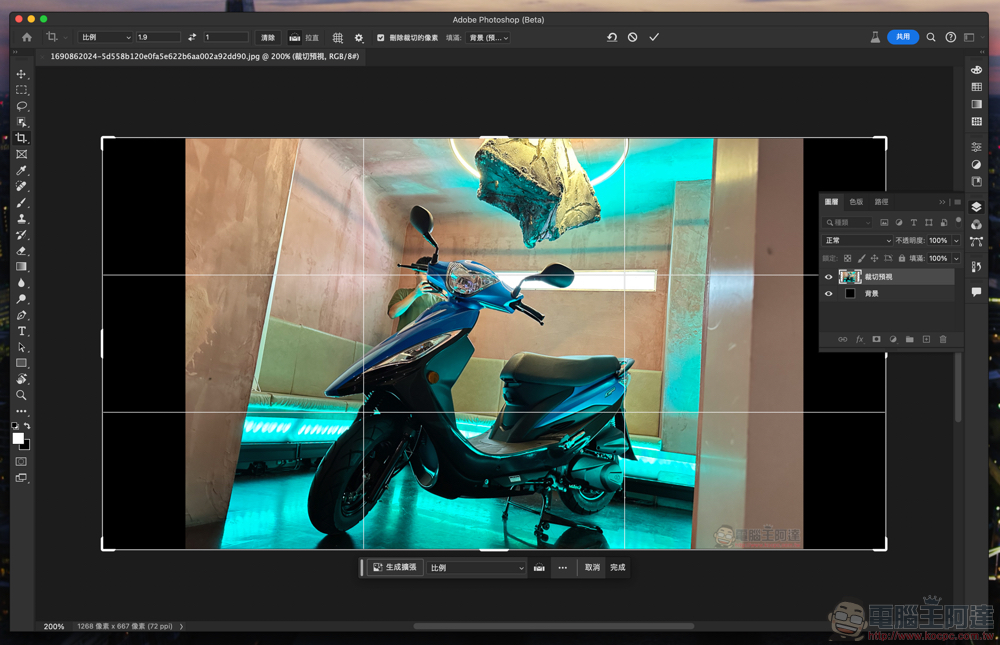Toggle Delete Cropped Pixels checkbox
The image size is (1000, 645).
[381, 38]
